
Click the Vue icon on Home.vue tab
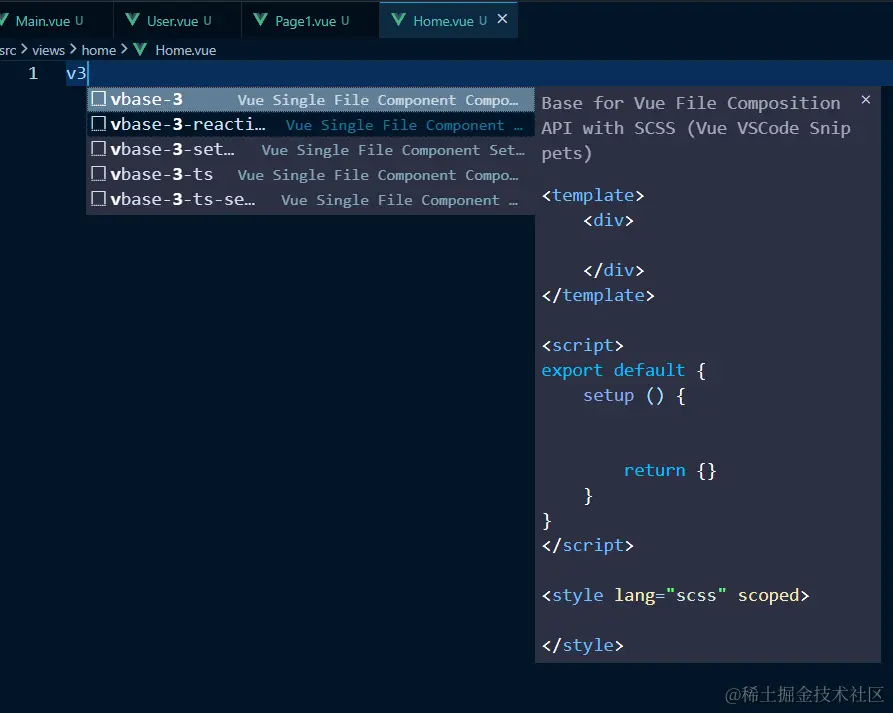tap(399, 21)
